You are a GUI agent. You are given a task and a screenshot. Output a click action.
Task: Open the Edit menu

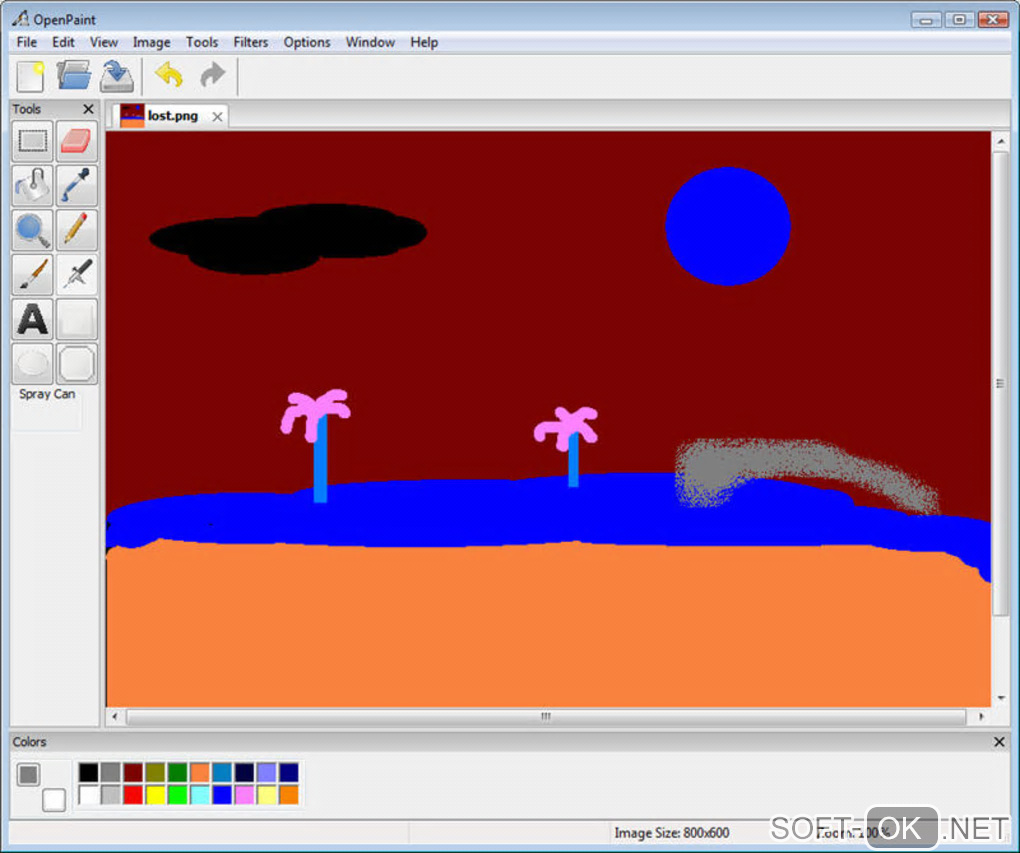[x=63, y=42]
